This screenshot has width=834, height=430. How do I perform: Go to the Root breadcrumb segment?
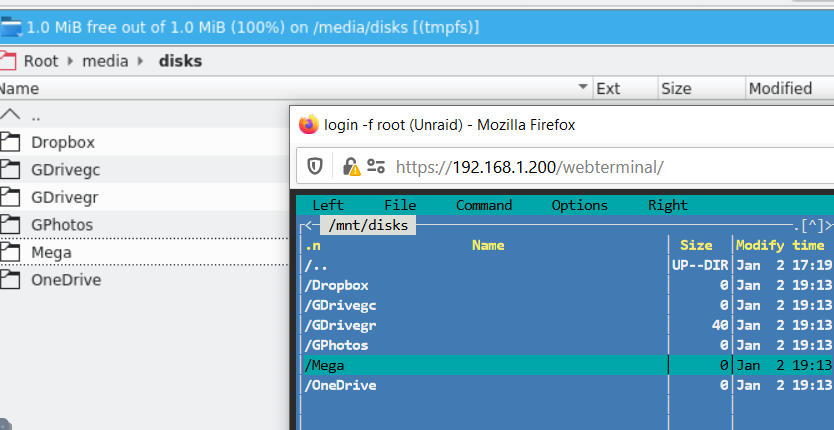41,61
